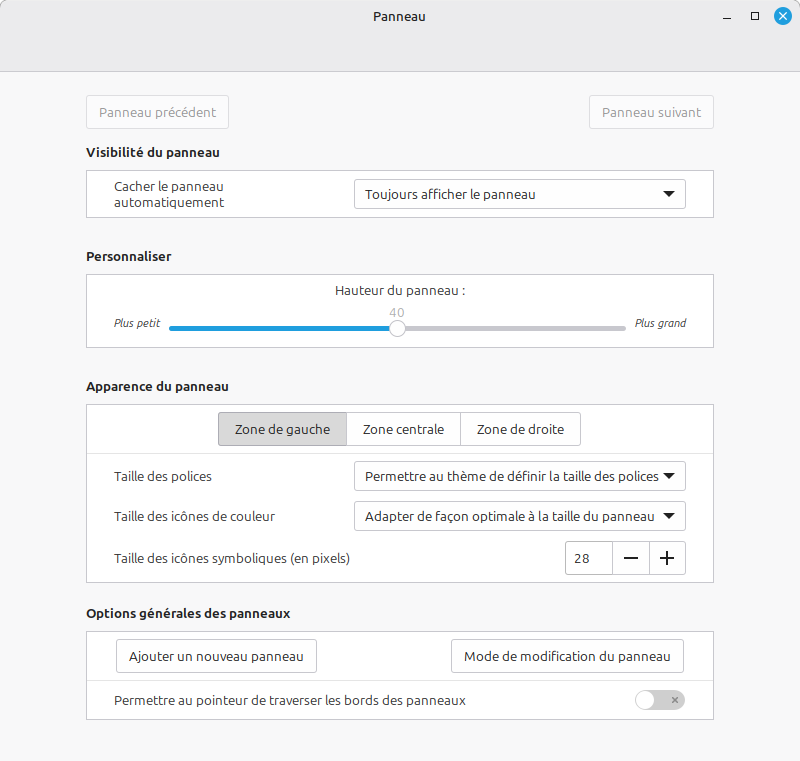Open 'Taille des icônes de couleur' dropdown
Viewport: 800px width, 761px height.
[520, 516]
